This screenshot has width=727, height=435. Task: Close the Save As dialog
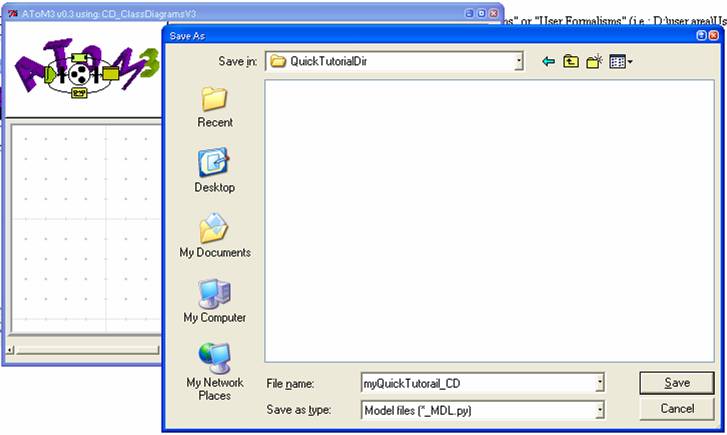[x=714, y=36]
